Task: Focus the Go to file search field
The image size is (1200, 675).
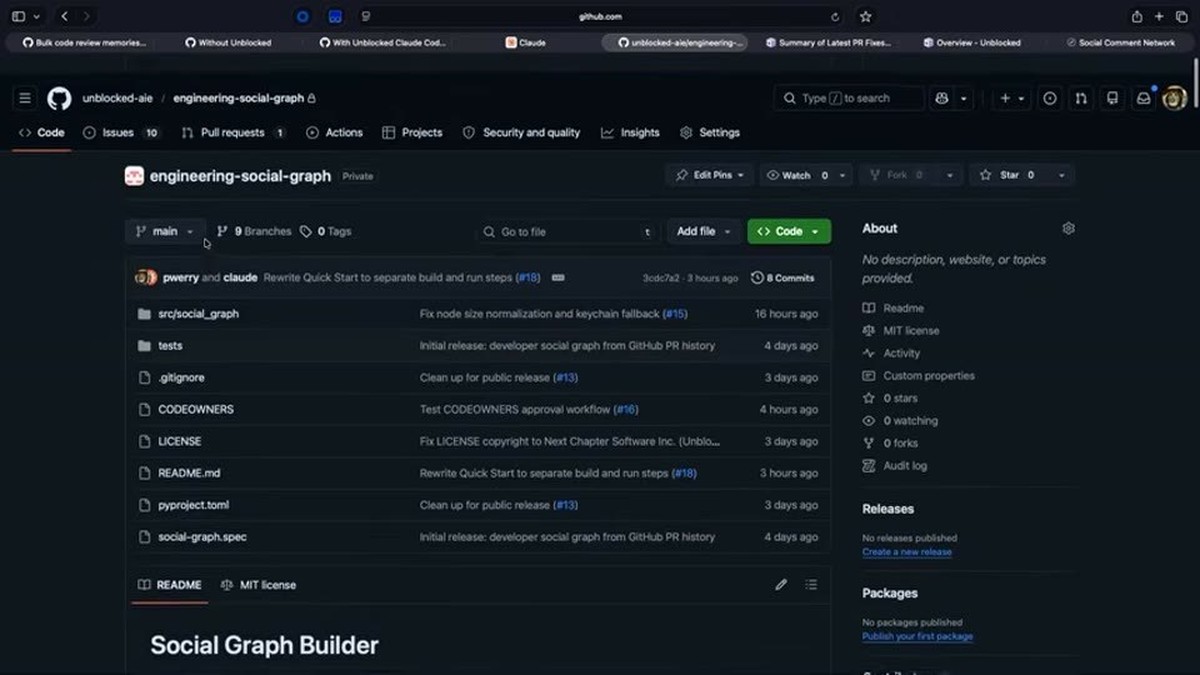Action: (567, 231)
